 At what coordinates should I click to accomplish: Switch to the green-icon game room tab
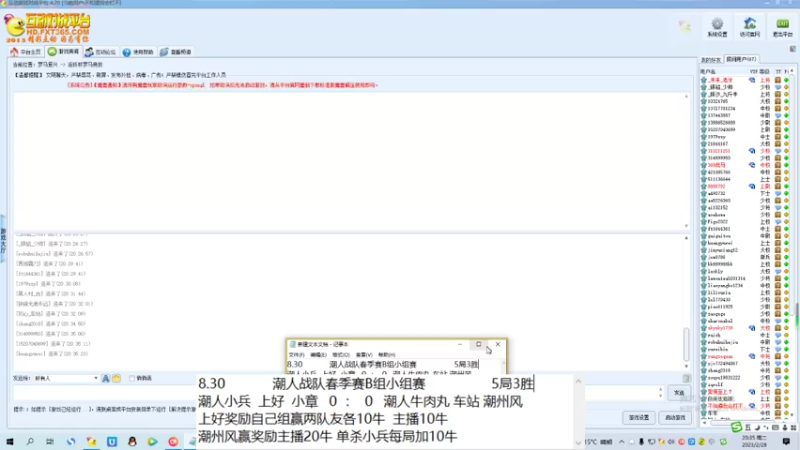pos(64,52)
